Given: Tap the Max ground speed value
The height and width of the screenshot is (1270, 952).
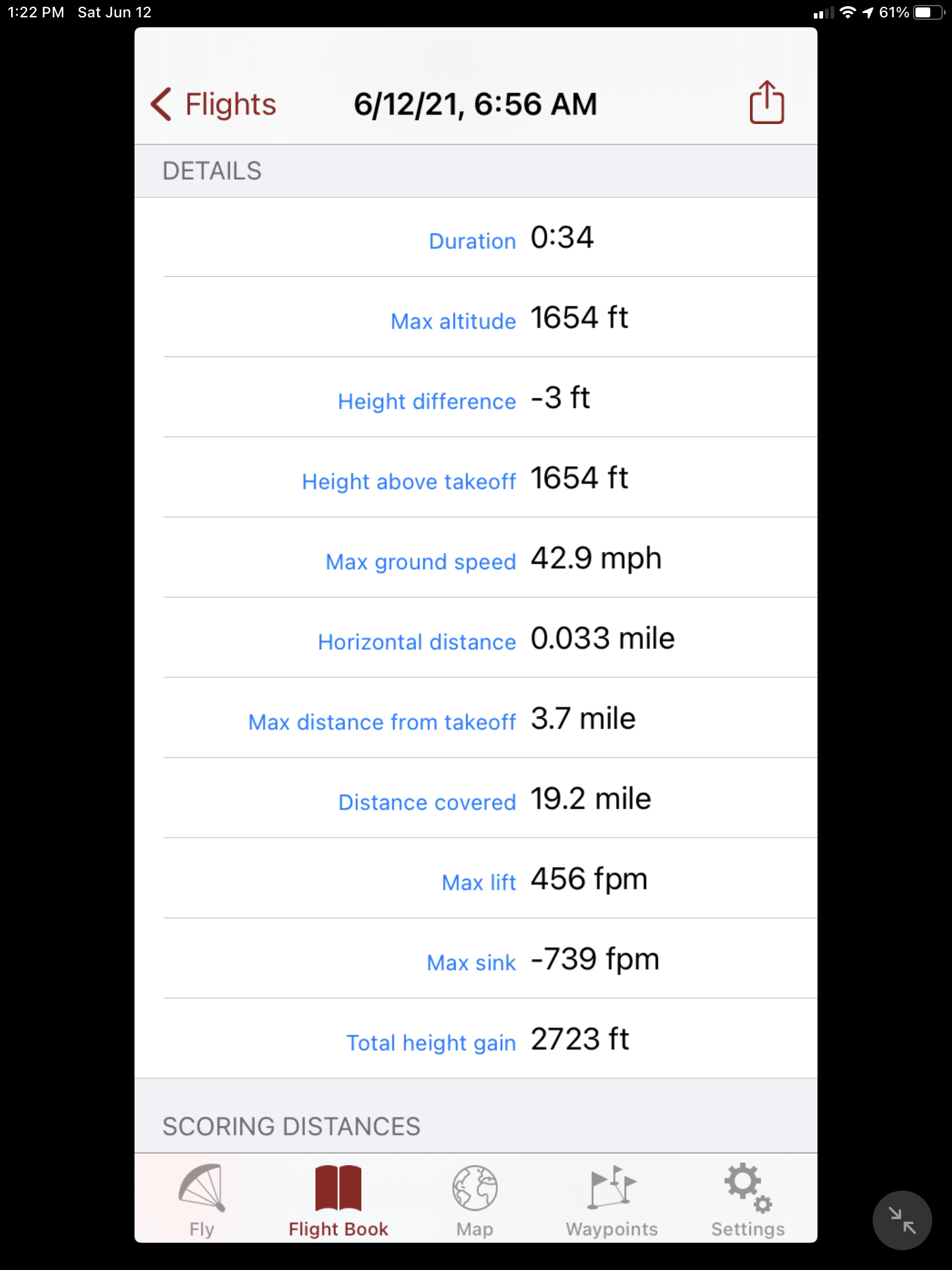Looking at the screenshot, I should (596, 558).
